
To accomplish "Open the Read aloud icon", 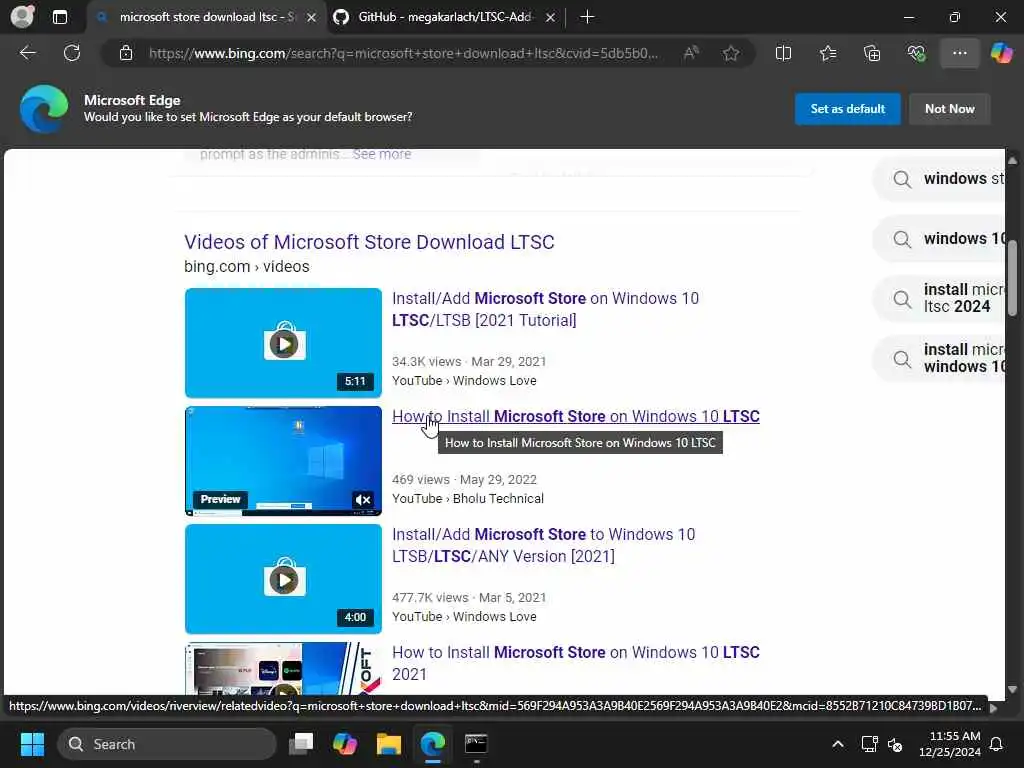I will [x=691, y=53].
